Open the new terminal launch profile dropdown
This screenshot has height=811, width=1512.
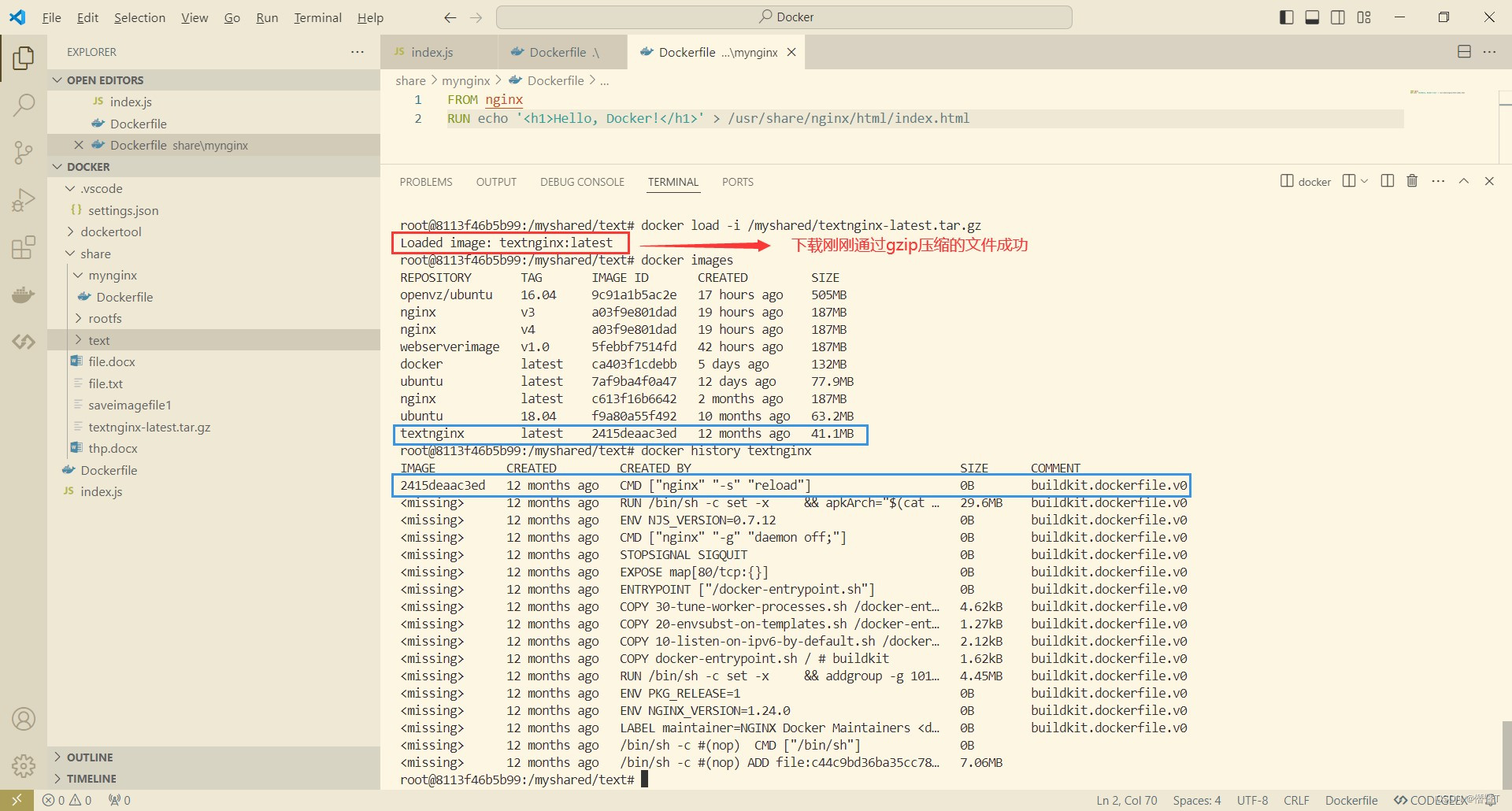tap(1364, 181)
